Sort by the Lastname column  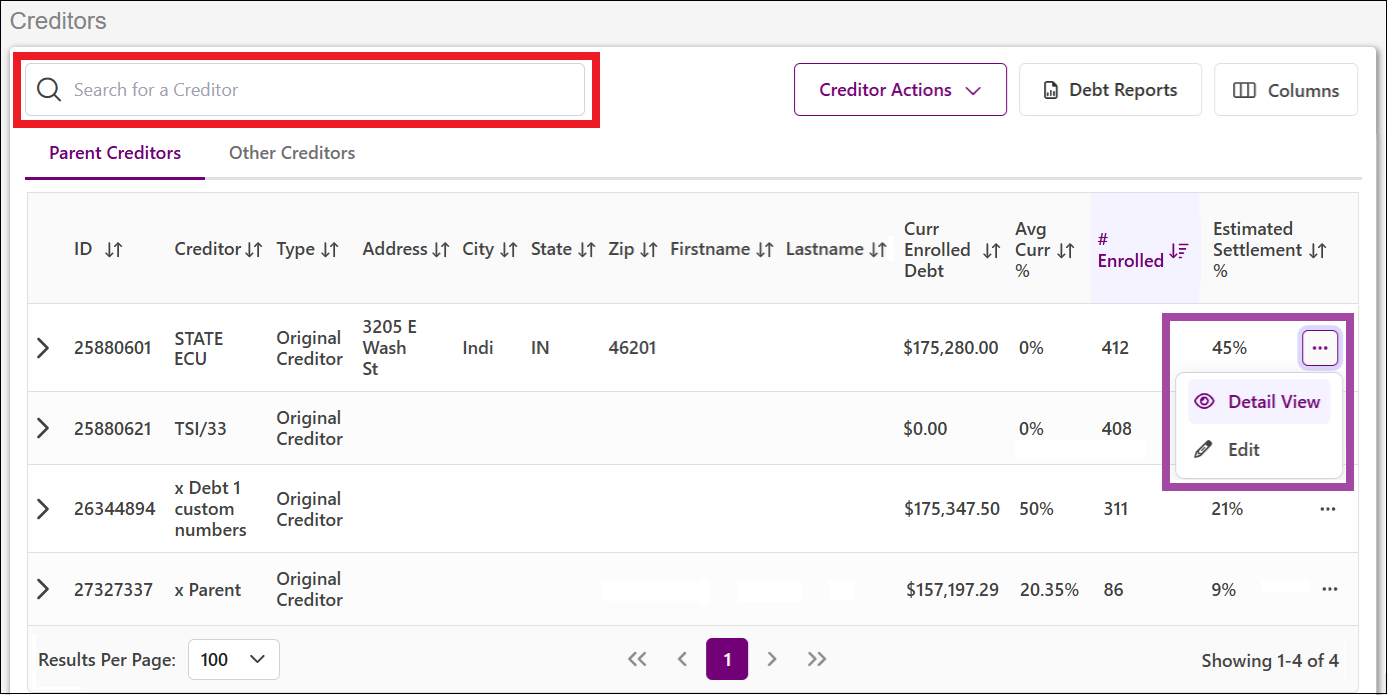878,250
